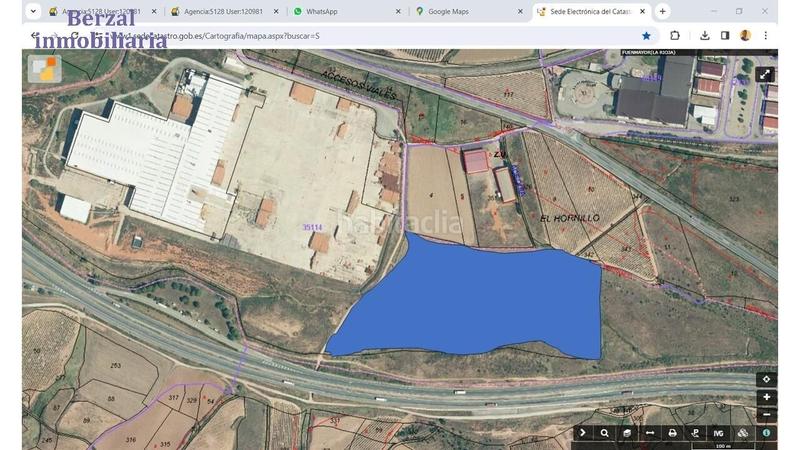Viewport: 800px width, 450px height.
Task: Zoom in with the plus button
Action: (767, 397)
